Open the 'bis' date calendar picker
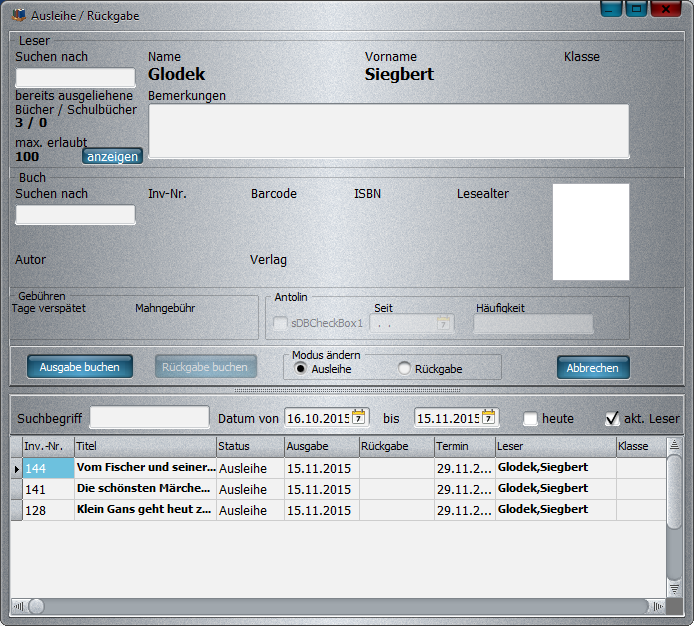694x626 pixels. pos(488,417)
